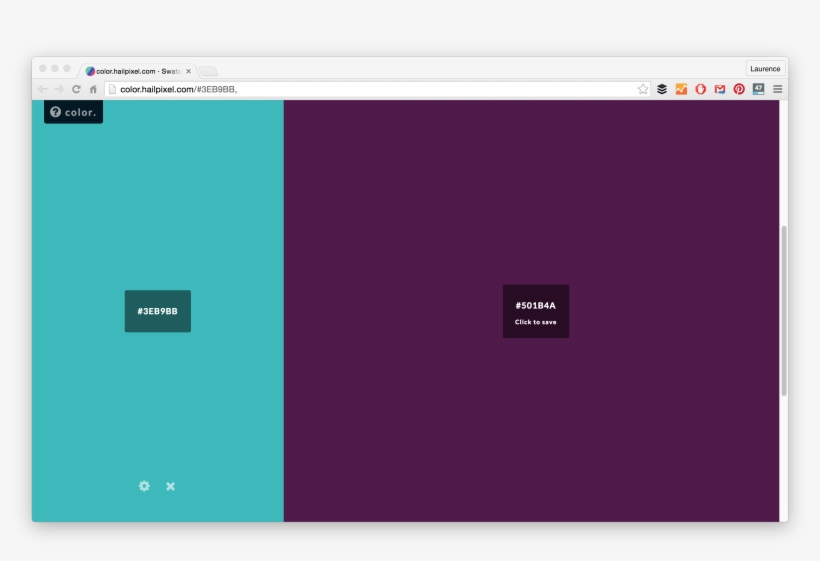Open the Gmail extension icon
Screen dimensions: 820x561
click(720, 89)
